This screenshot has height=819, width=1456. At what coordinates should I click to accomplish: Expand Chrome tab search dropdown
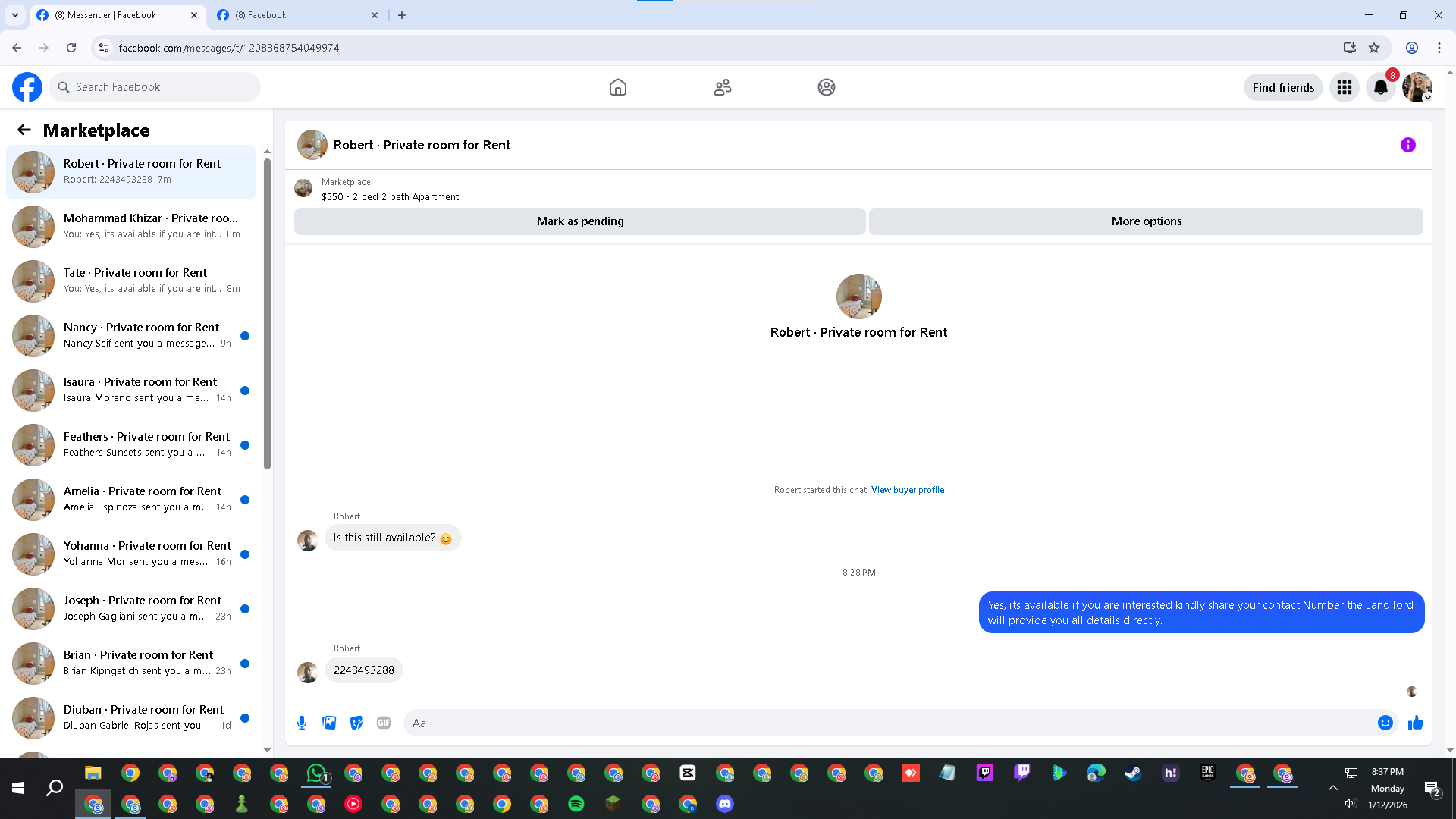pos(14,15)
